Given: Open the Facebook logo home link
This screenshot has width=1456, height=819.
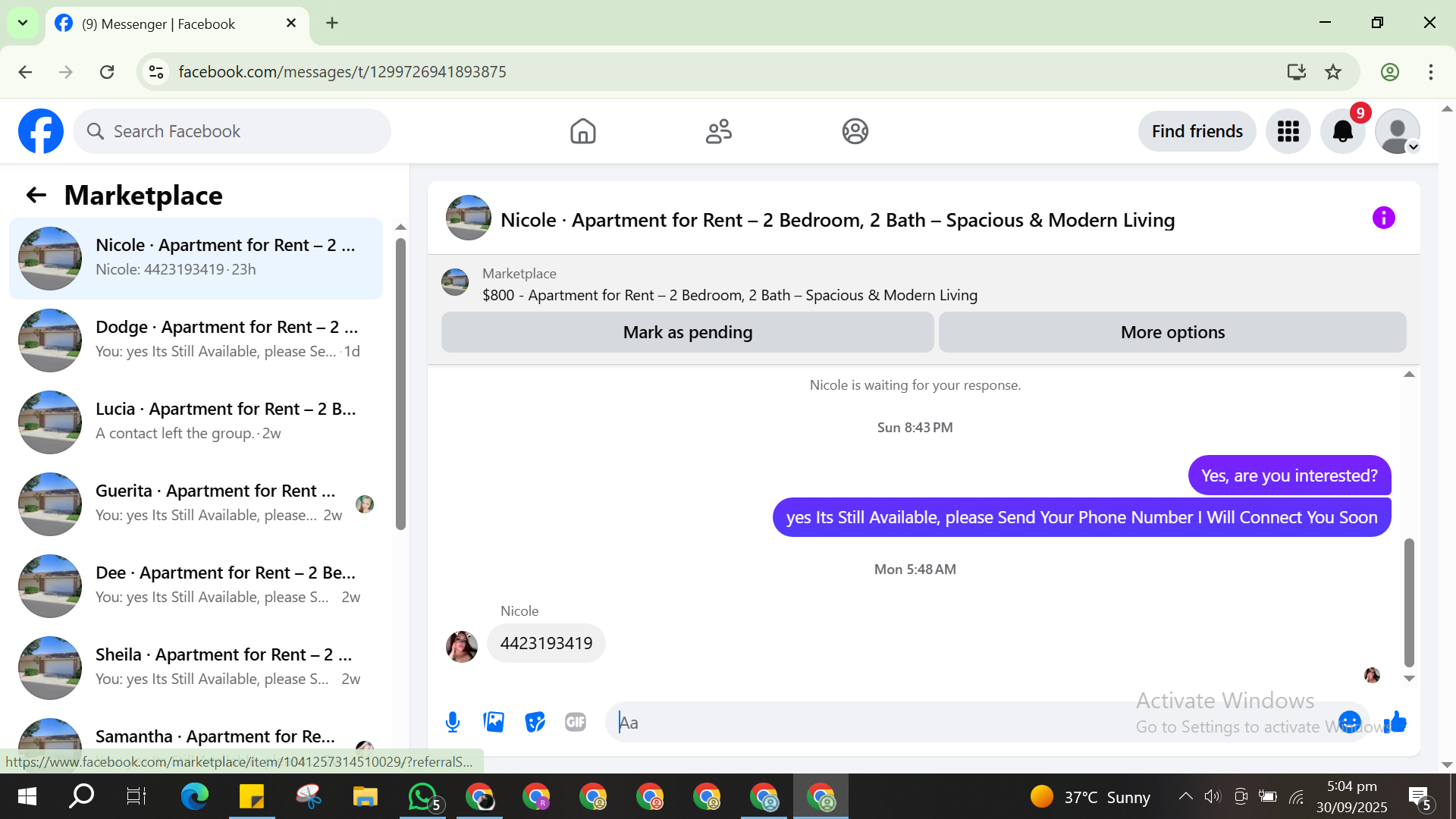Looking at the screenshot, I should click(41, 131).
